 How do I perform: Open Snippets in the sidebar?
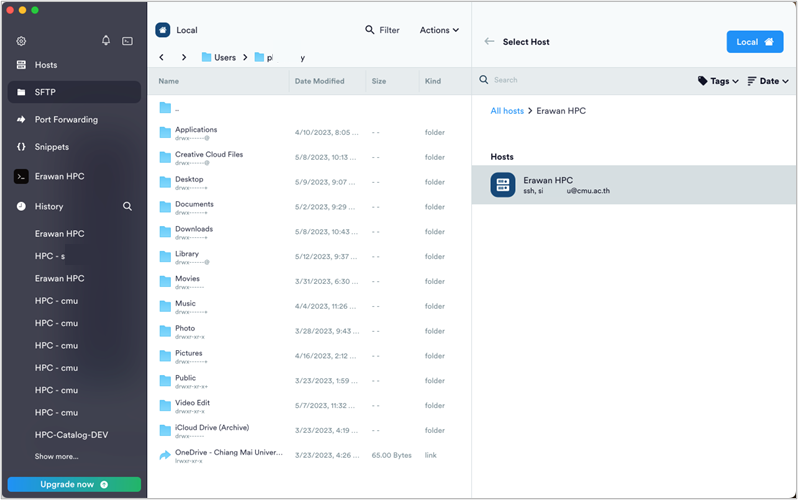tap(52, 147)
